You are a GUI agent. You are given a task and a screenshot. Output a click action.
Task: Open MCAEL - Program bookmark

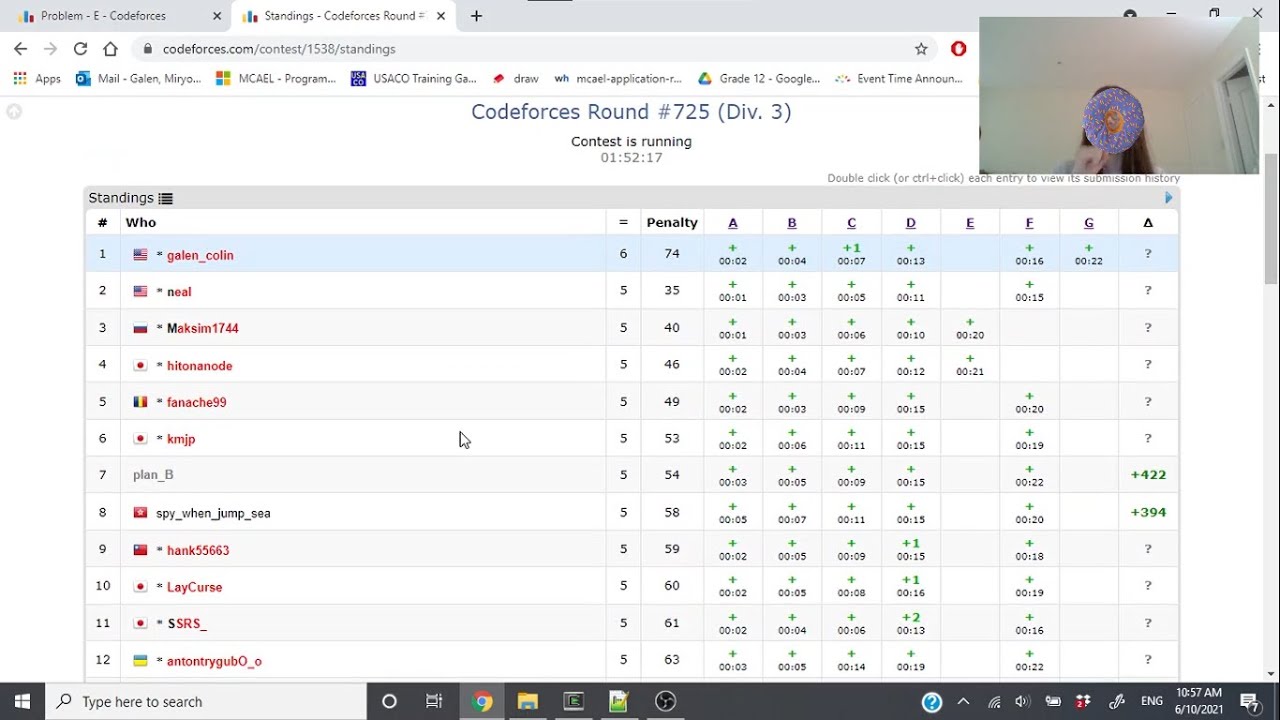[276, 78]
